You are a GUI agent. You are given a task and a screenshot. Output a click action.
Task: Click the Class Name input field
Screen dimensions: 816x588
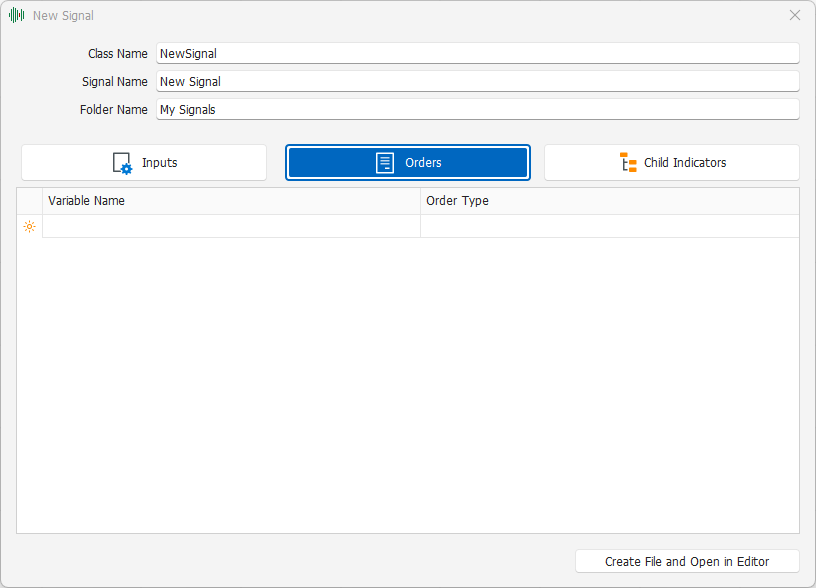[478, 54]
